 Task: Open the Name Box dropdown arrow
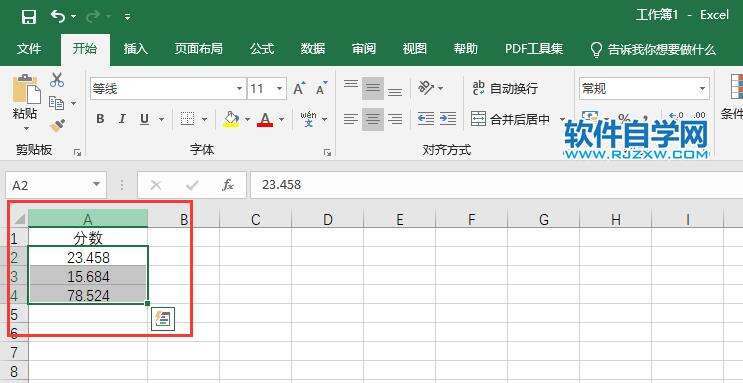(x=97, y=184)
